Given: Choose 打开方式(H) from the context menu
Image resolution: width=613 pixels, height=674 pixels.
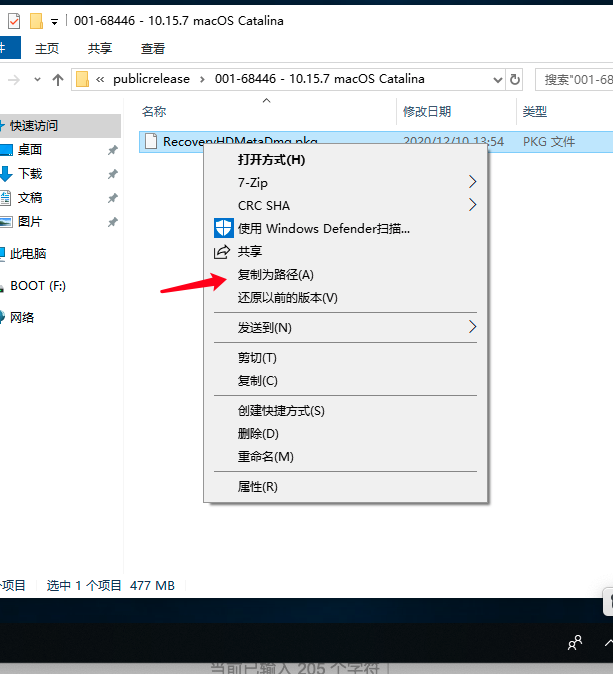Looking at the screenshot, I should [345, 160].
